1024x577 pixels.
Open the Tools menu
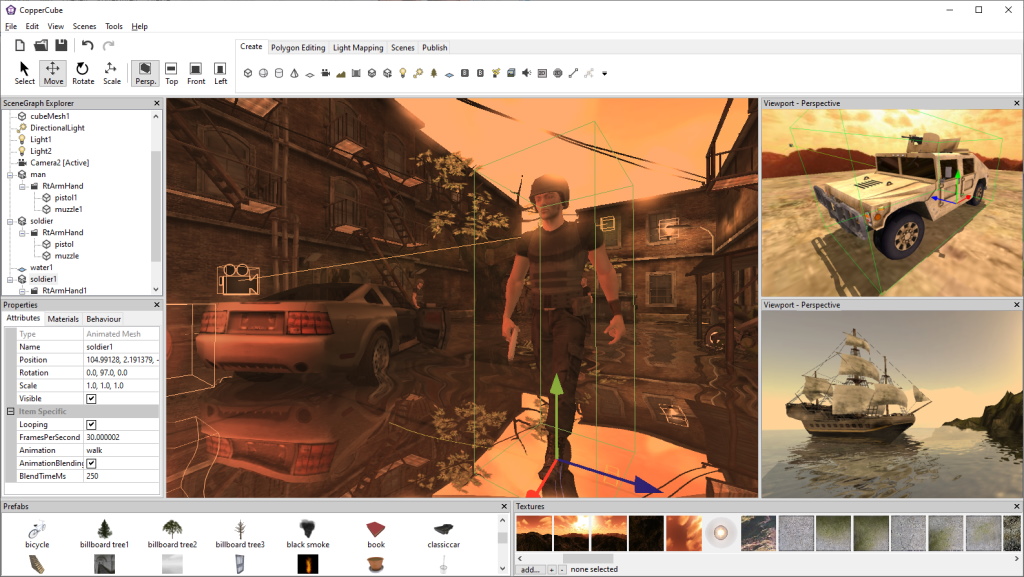(114, 26)
